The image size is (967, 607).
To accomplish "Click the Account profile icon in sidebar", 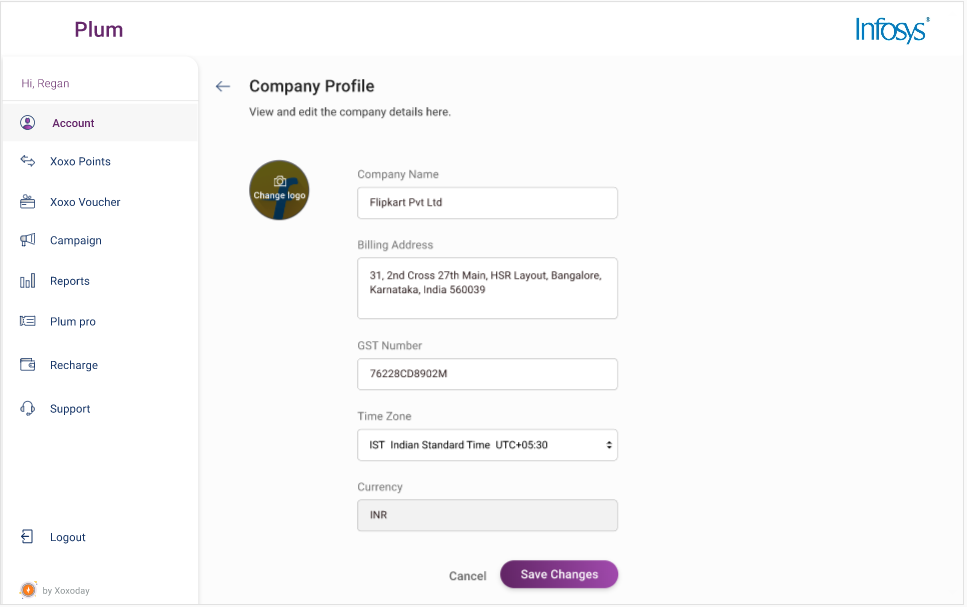I will click(x=27, y=122).
